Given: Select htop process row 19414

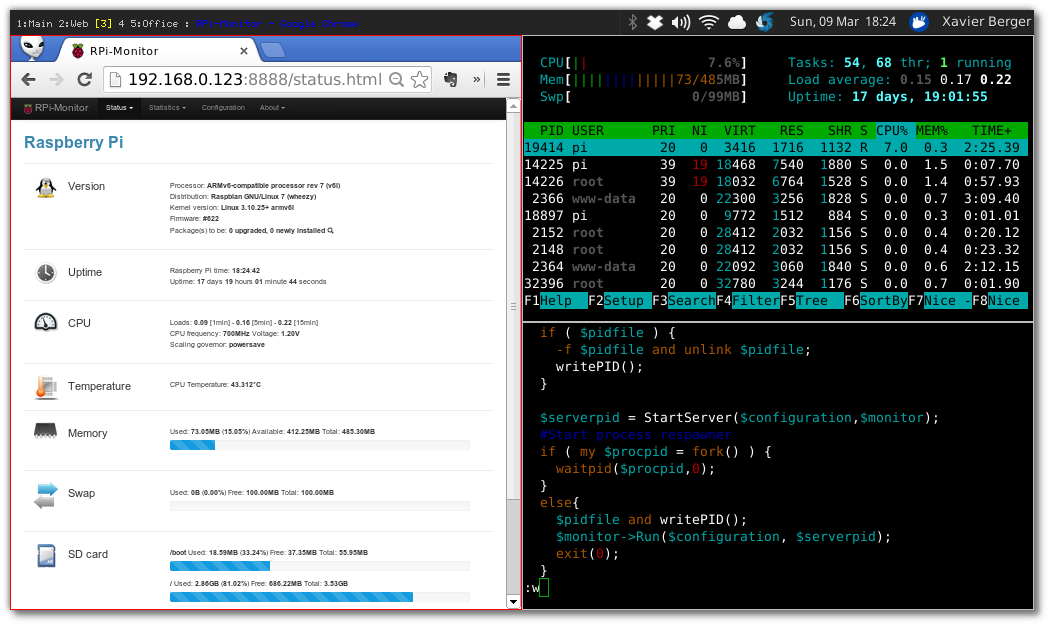Looking at the screenshot, I should tap(775, 147).
